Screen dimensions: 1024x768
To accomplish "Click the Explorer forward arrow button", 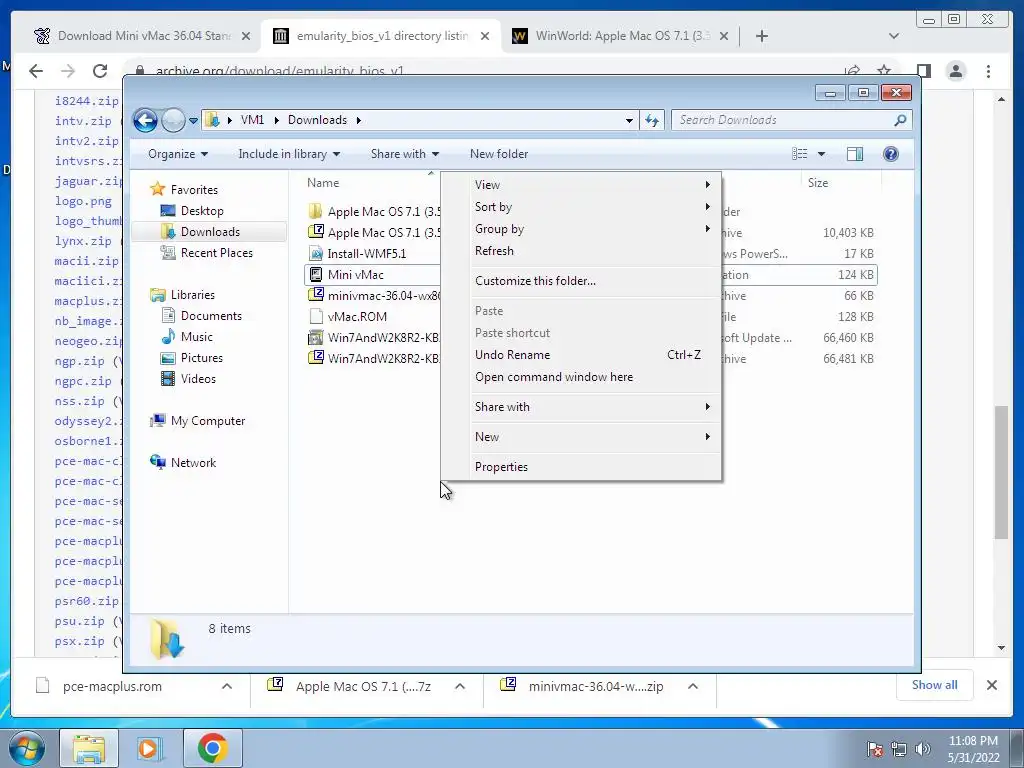I will pos(173,120).
